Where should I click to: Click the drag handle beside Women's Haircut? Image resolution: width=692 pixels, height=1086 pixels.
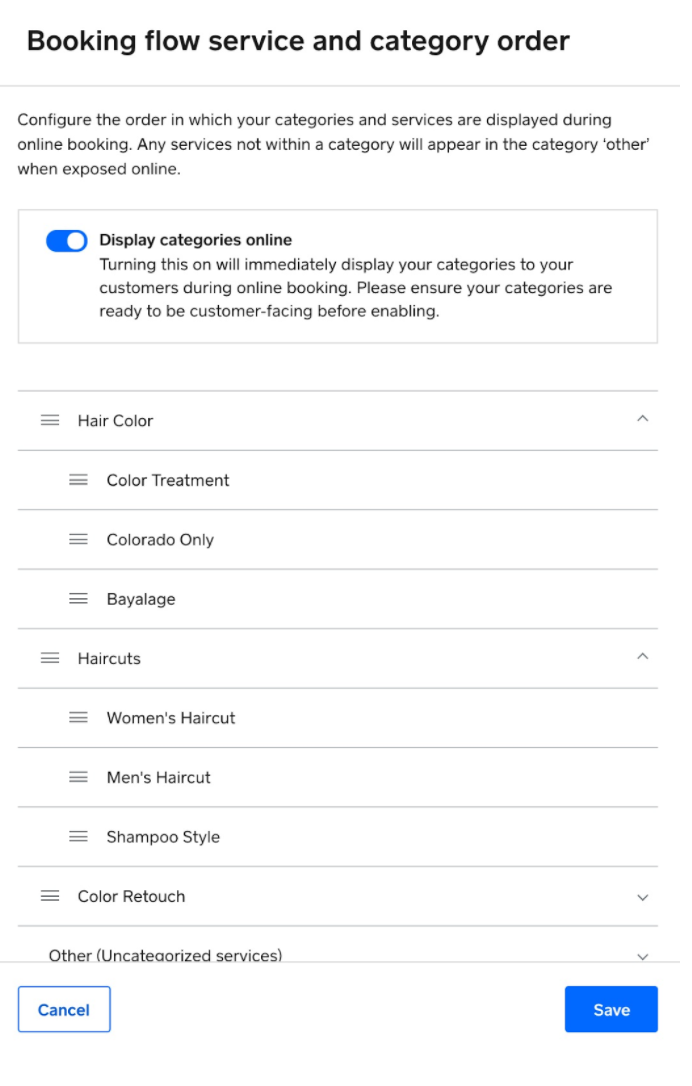[x=78, y=718]
